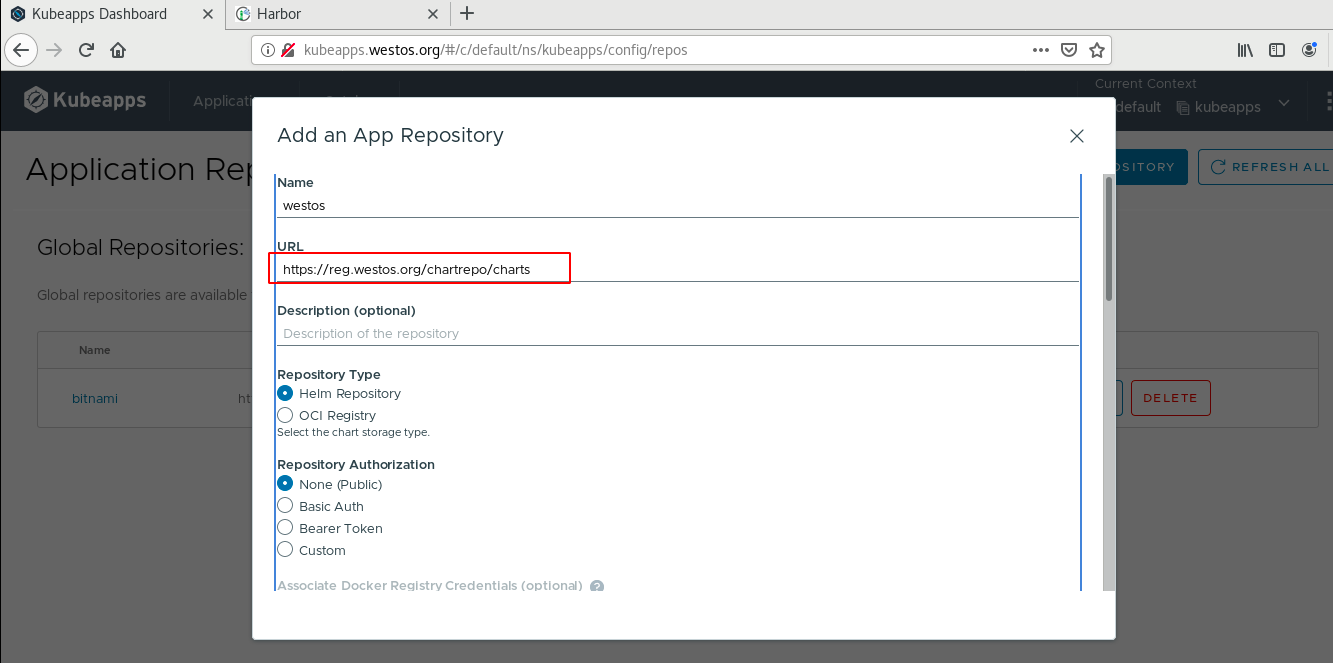
Task: Show site information icon in address bar
Action: pyautogui.click(x=268, y=49)
